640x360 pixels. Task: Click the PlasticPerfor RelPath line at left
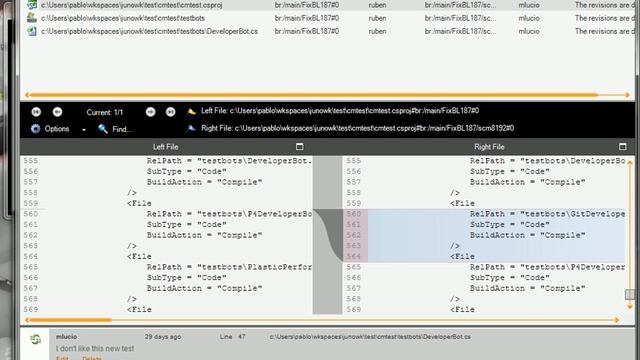point(229,267)
